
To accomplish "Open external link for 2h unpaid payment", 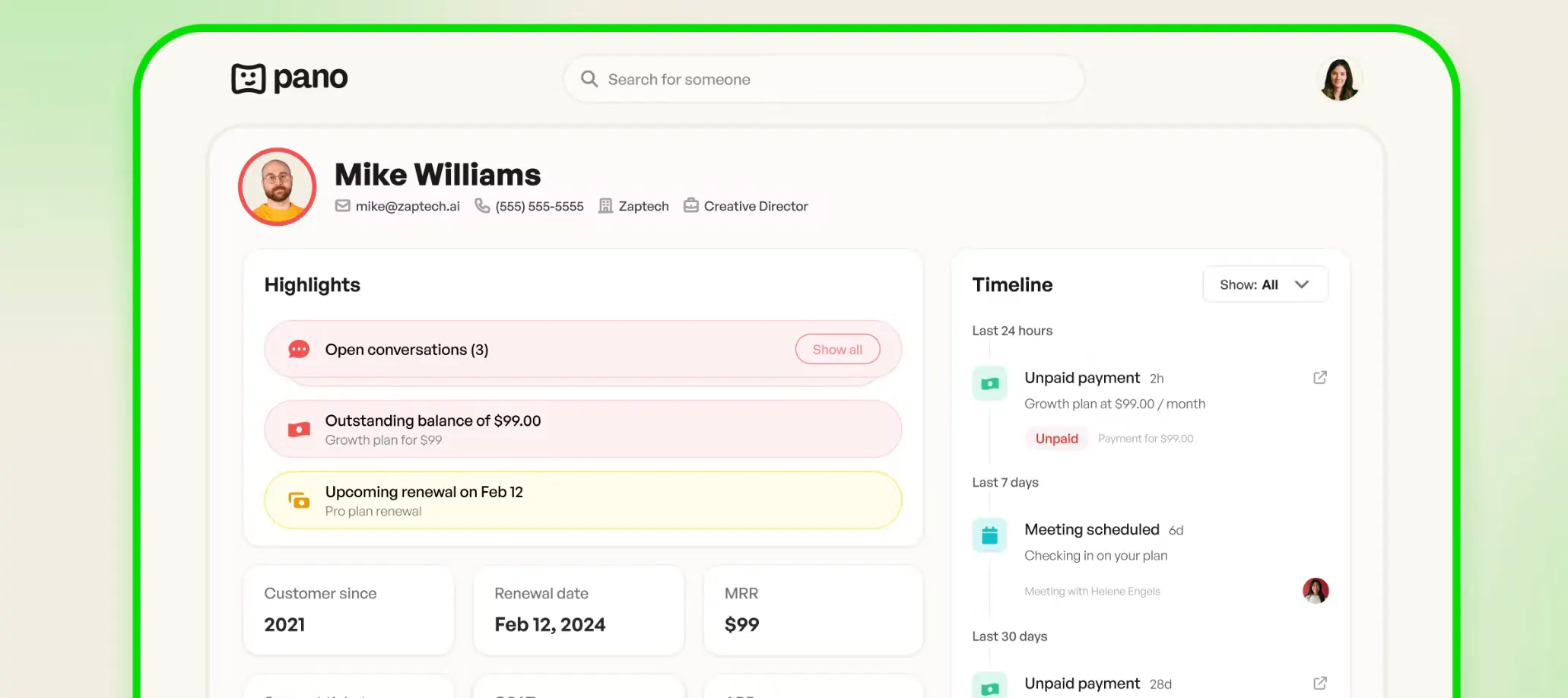I will tap(1320, 377).
